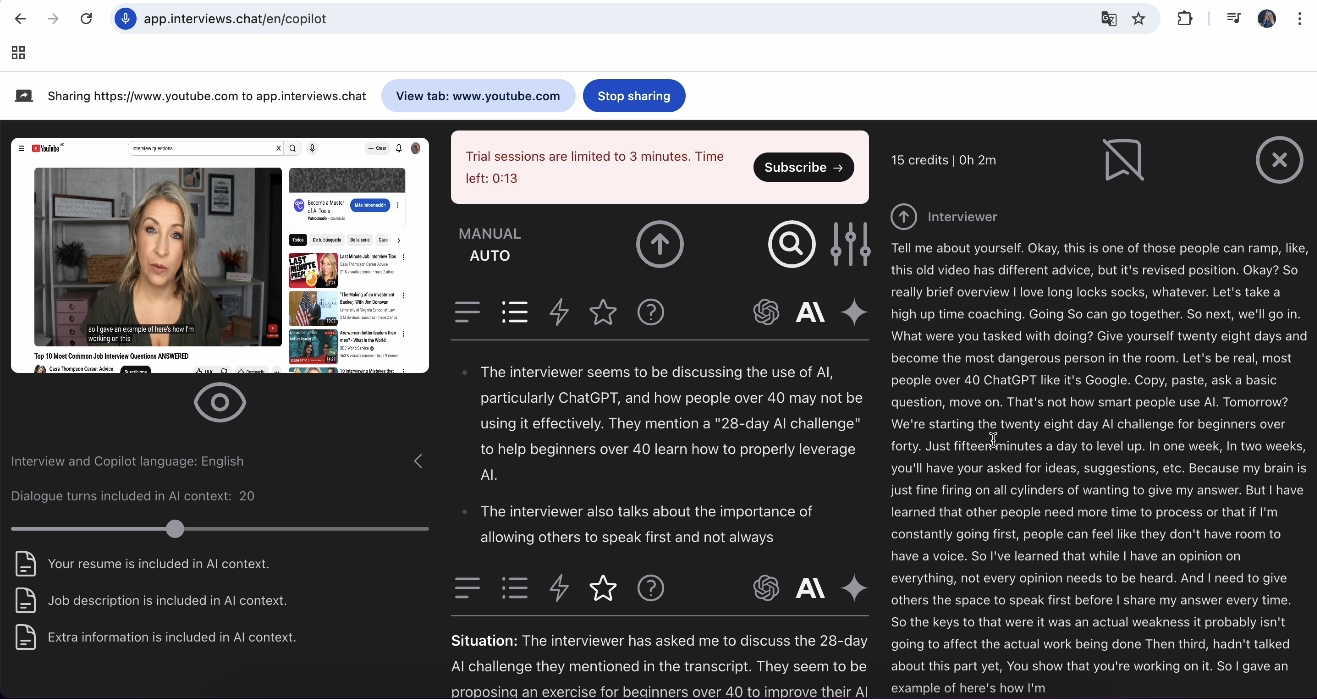This screenshot has height=699, width=1317.
Task: Select the lightning bolt quick answer icon
Action: point(559,312)
